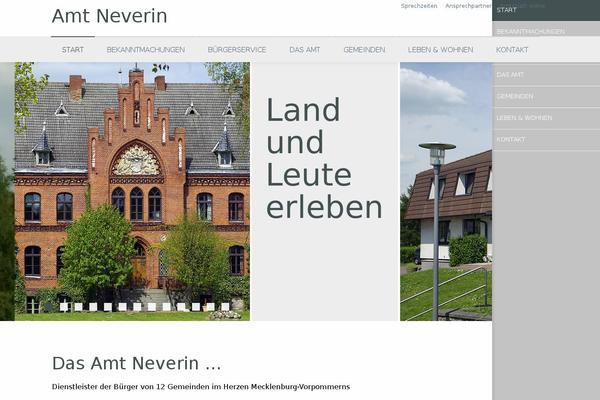Image resolution: width=600 pixels, height=400 pixels.
Task: Click the 'Land und Leute erleben' slogan text
Action: [x=324, y=158]
